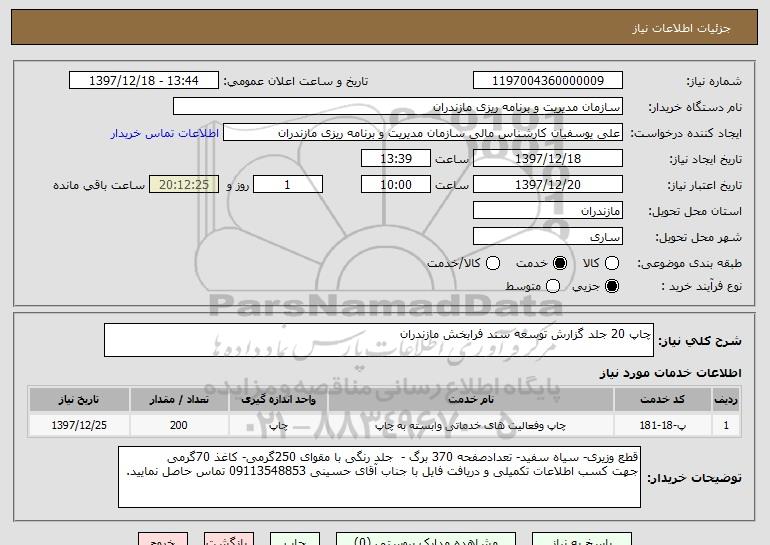The width and height of the screenshot is (770, 545).
Task: Click the شماره نیاز field 1197004360000009
Action: [x=548, y=81]
